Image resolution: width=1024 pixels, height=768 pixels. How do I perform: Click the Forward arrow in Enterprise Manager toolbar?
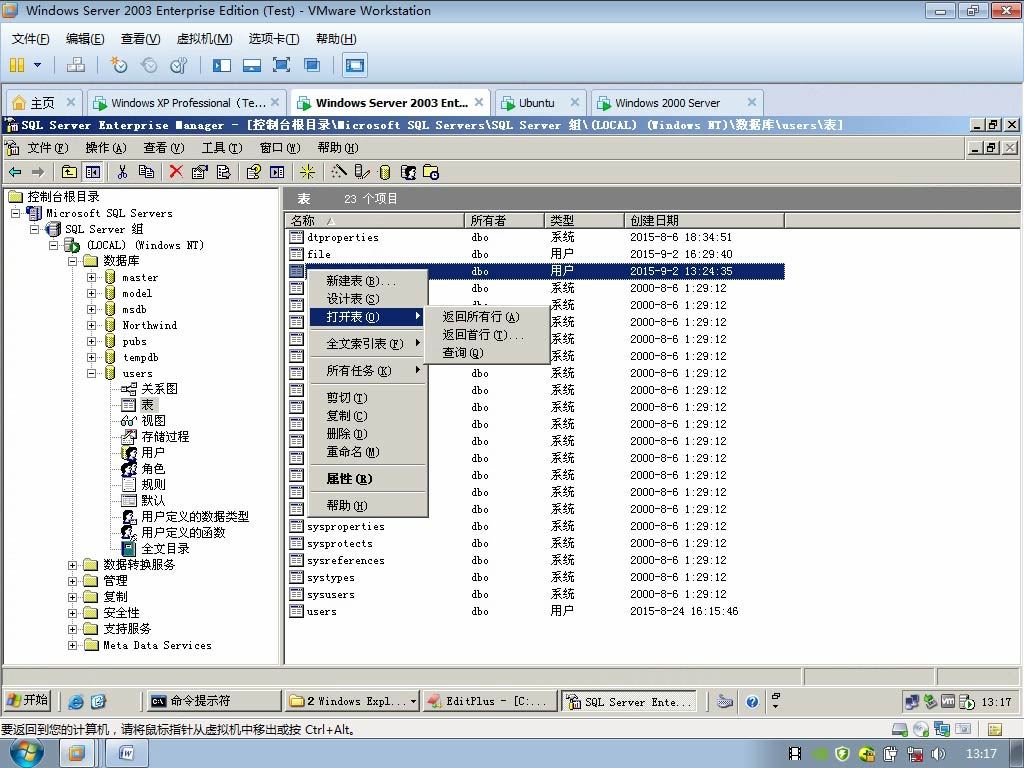(38, 172)
